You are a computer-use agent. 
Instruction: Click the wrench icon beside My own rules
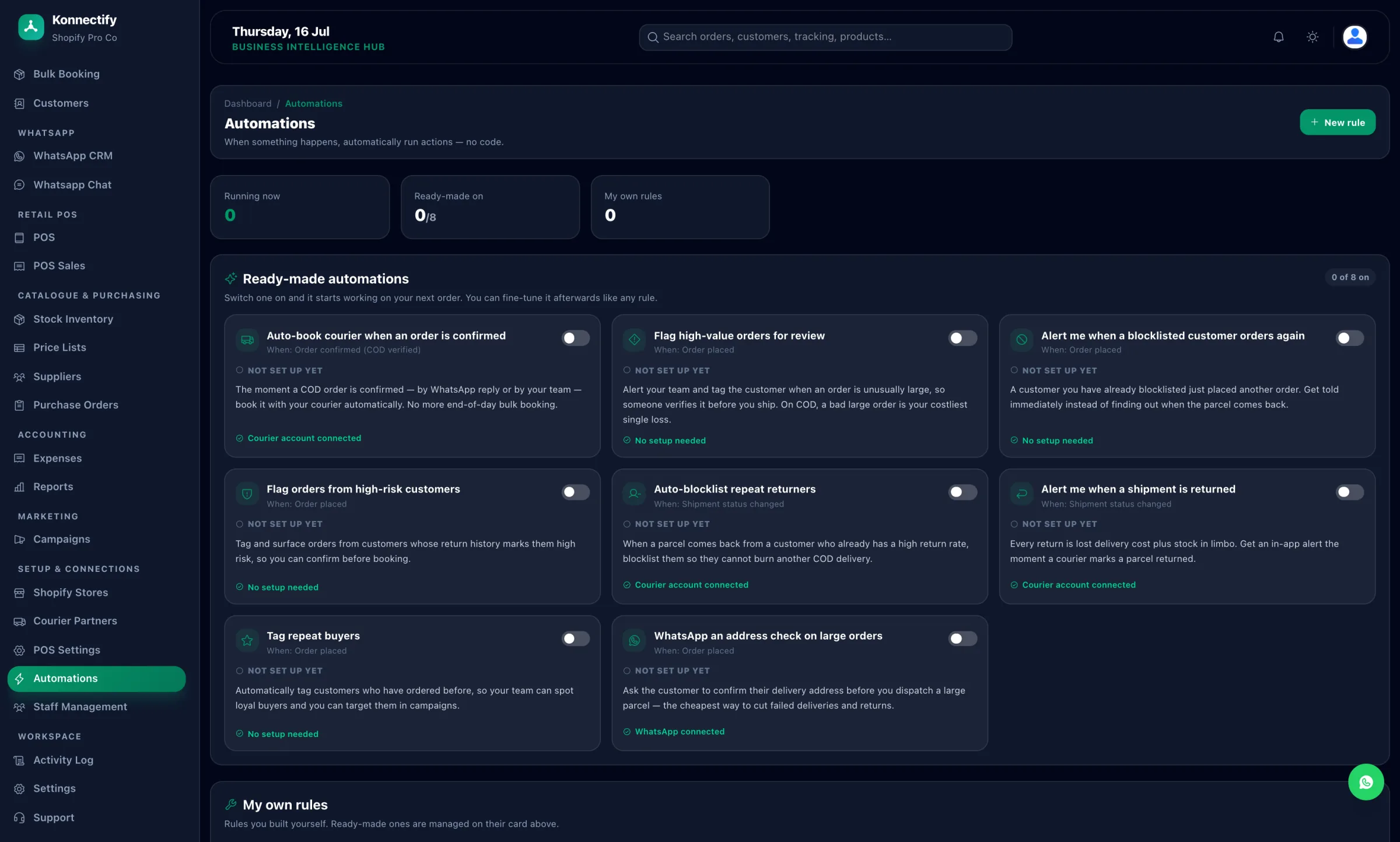pos(231,805)
